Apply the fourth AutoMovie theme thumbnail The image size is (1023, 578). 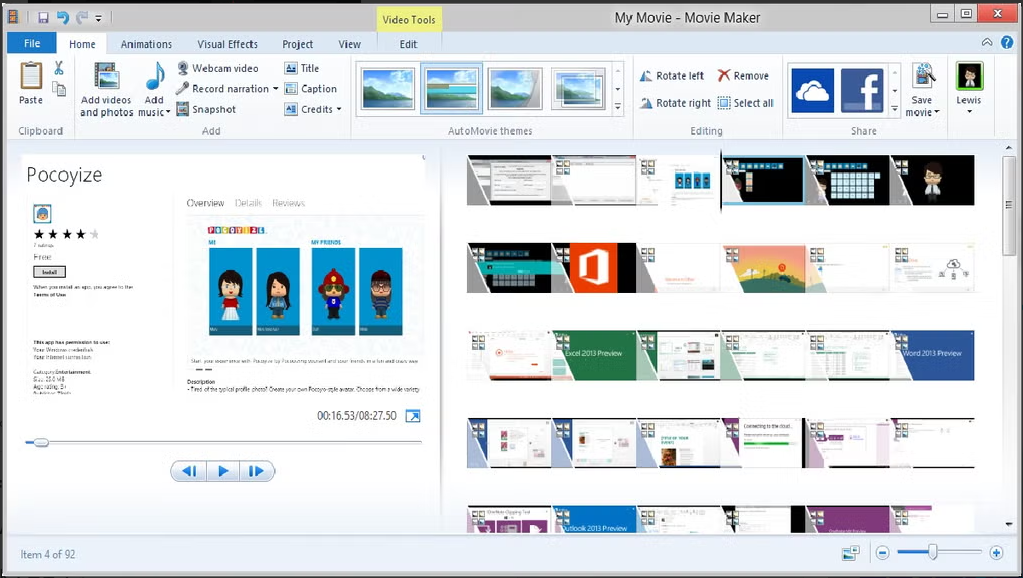578,88
